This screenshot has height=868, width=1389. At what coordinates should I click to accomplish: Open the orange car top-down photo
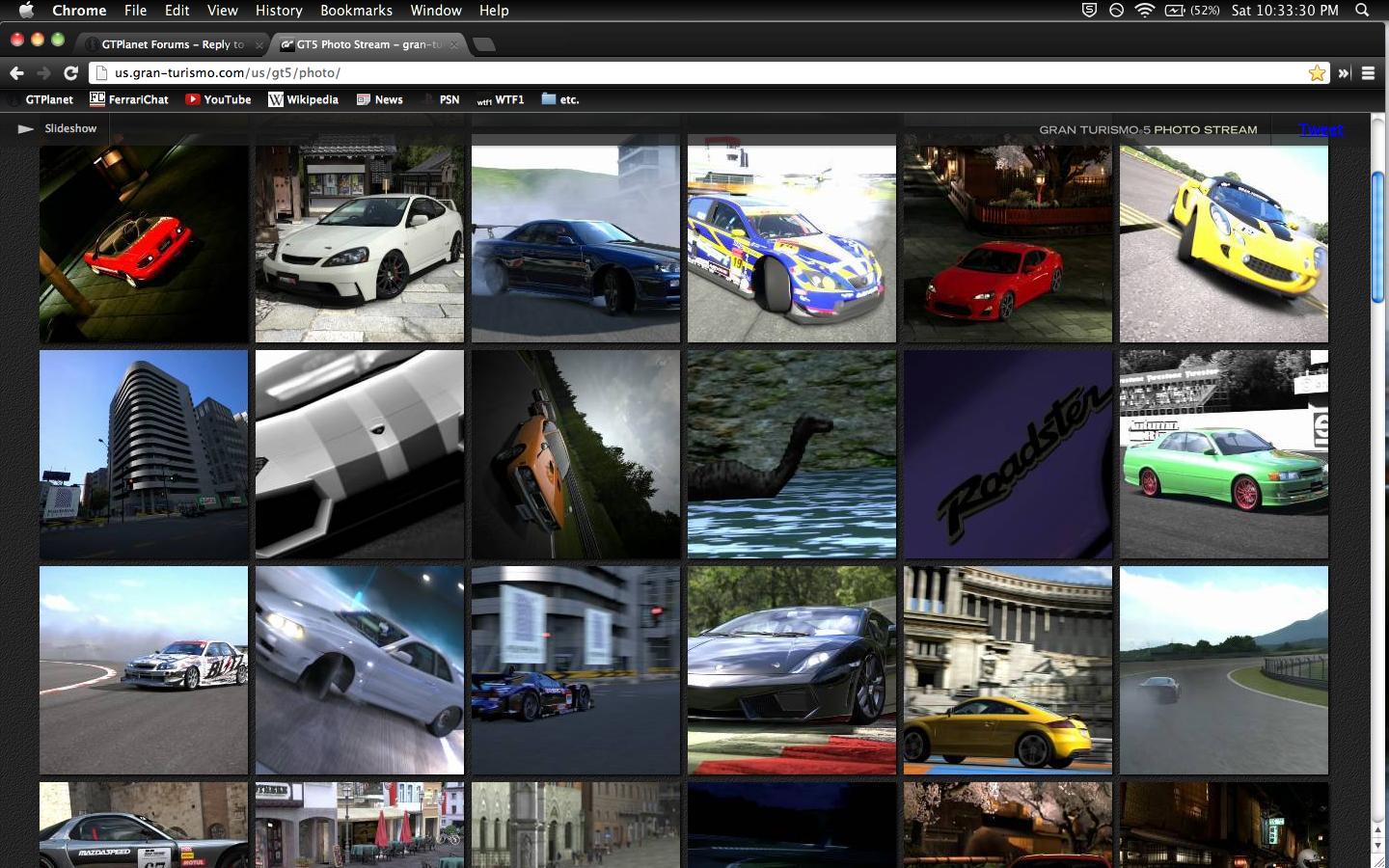576,454
